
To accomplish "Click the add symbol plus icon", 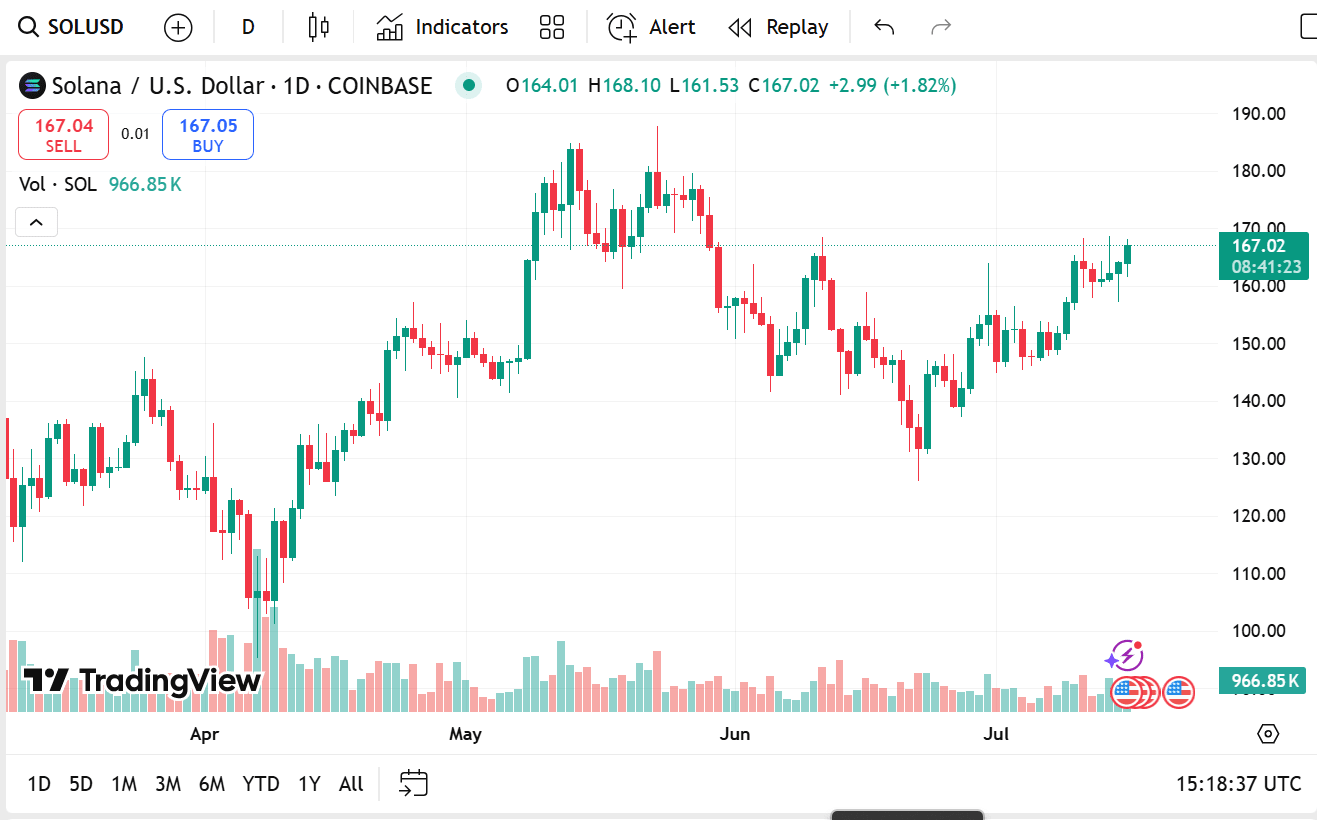I will [178, 28].
